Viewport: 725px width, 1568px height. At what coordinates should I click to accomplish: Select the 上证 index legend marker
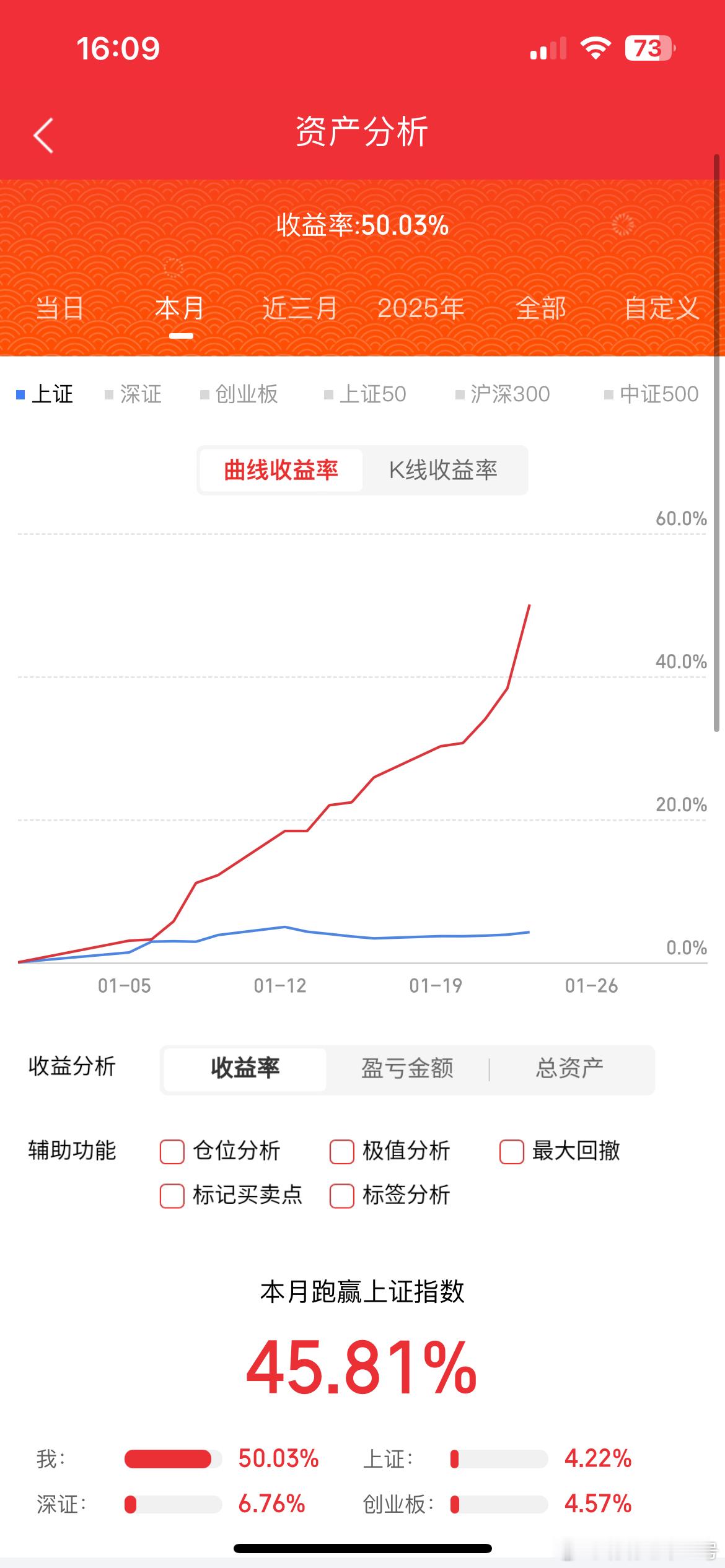pos(20,393)
